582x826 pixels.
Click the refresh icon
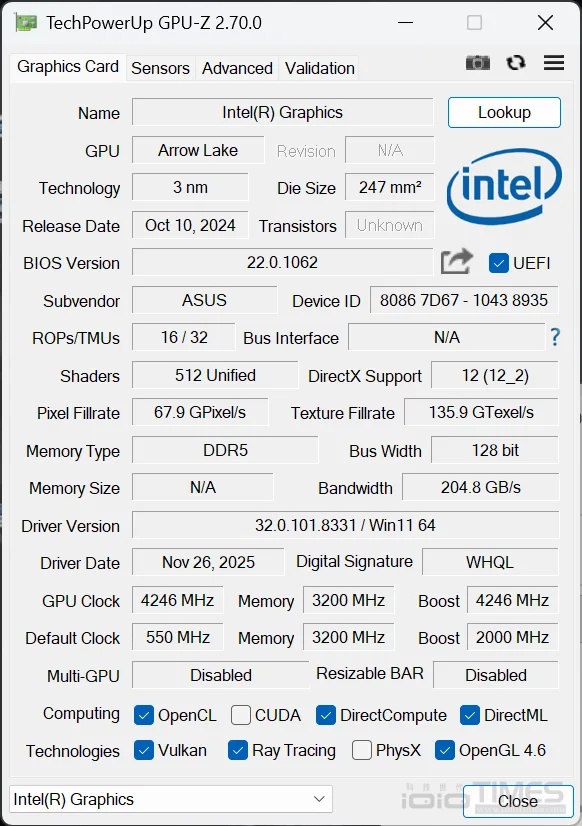pyautogui.click(x=516, y=63)
